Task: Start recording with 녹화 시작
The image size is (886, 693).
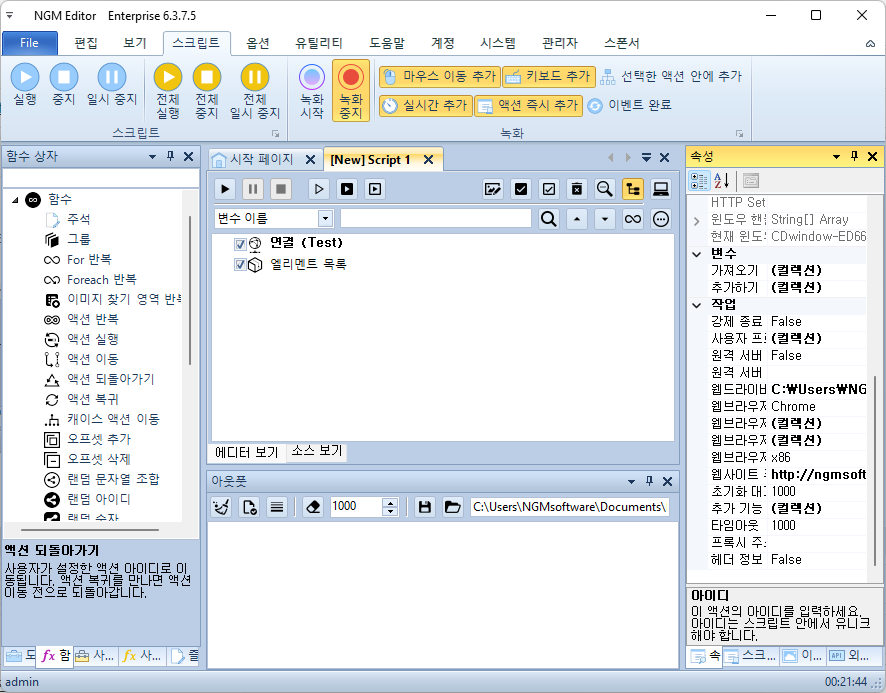Action: 312,90
